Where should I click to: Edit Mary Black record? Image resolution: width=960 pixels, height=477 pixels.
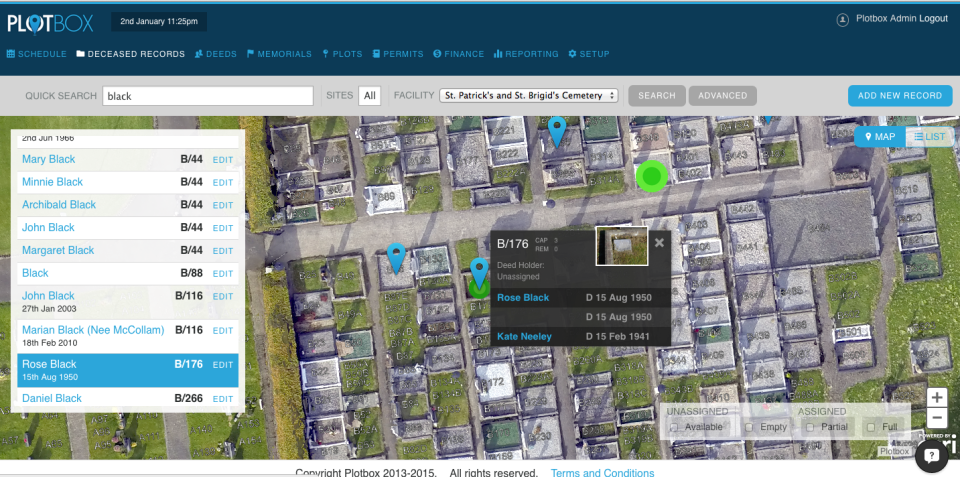223,160
